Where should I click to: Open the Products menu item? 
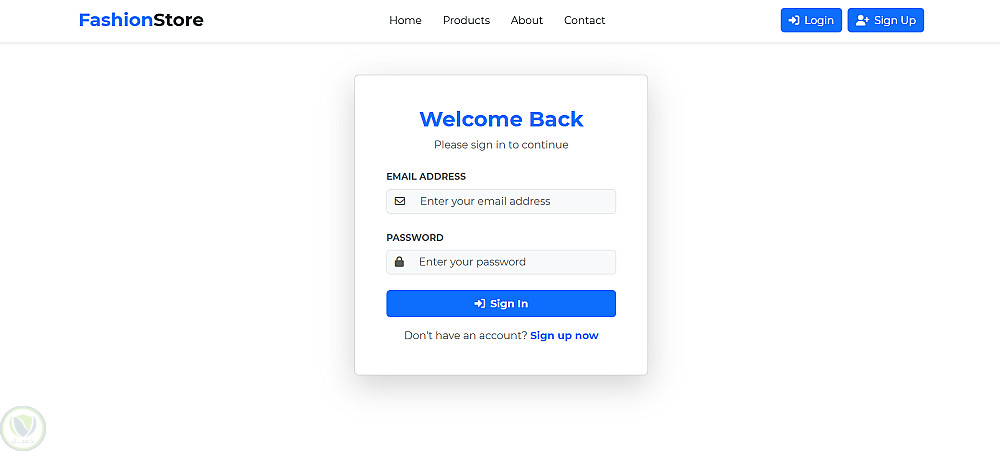click(x=466, y=20)
